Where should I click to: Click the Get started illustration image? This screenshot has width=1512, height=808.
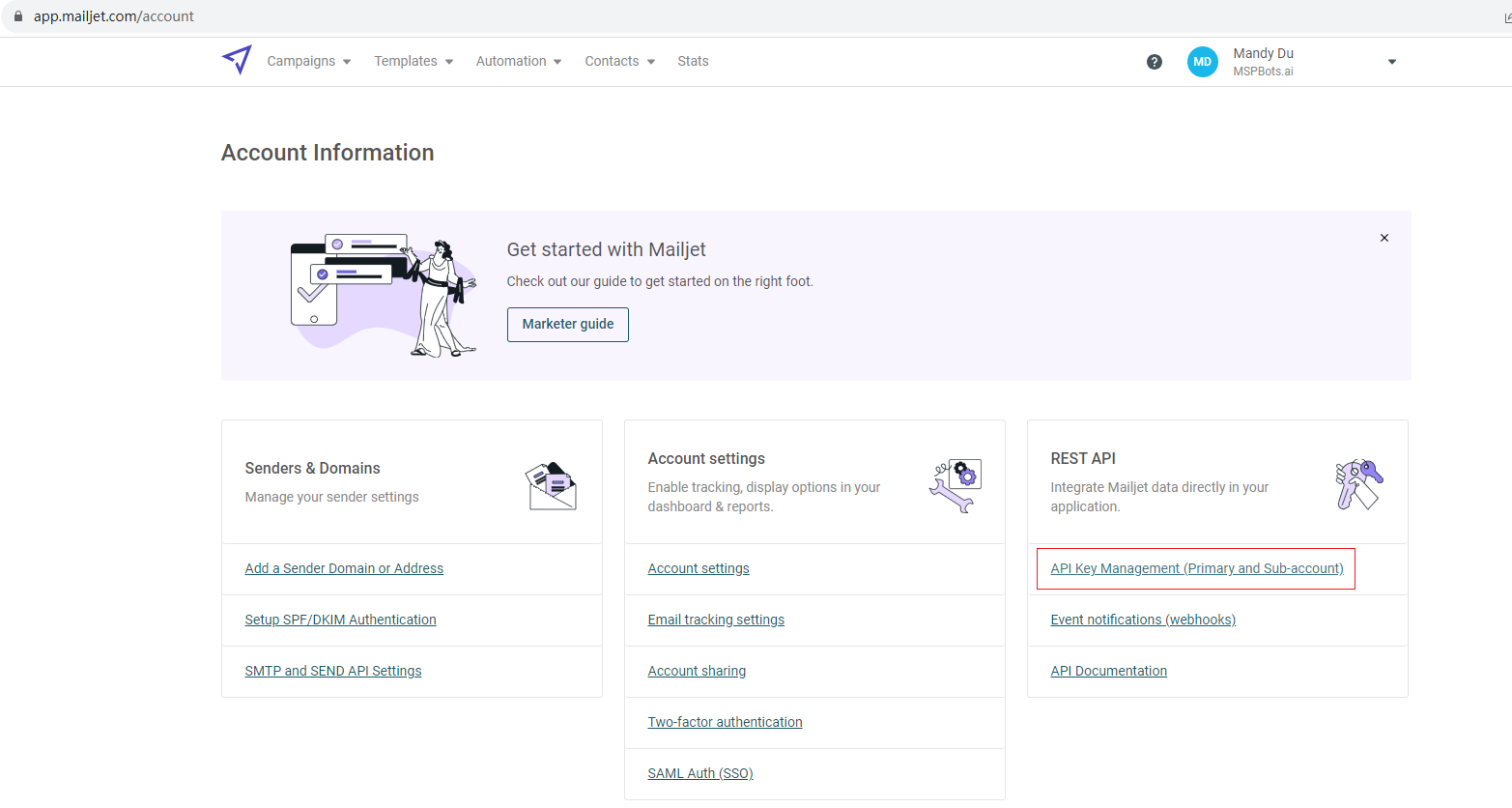384,295
